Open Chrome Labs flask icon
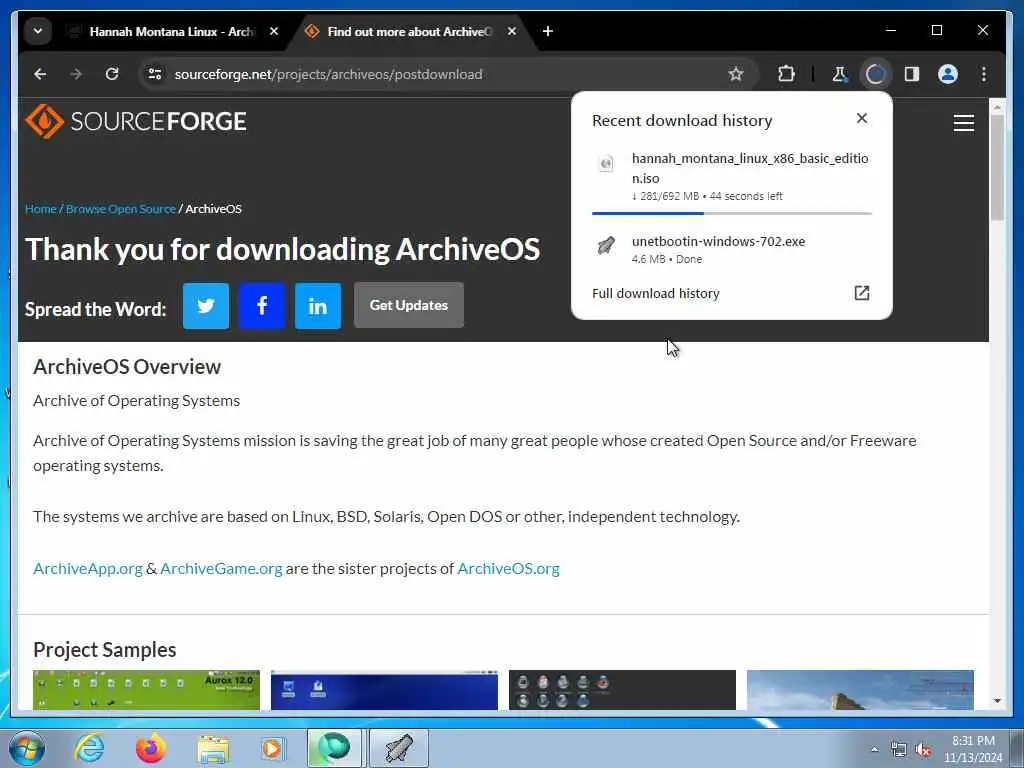Image resolution: width=1024 pixels, height=768 pixels. click(839, 74)
